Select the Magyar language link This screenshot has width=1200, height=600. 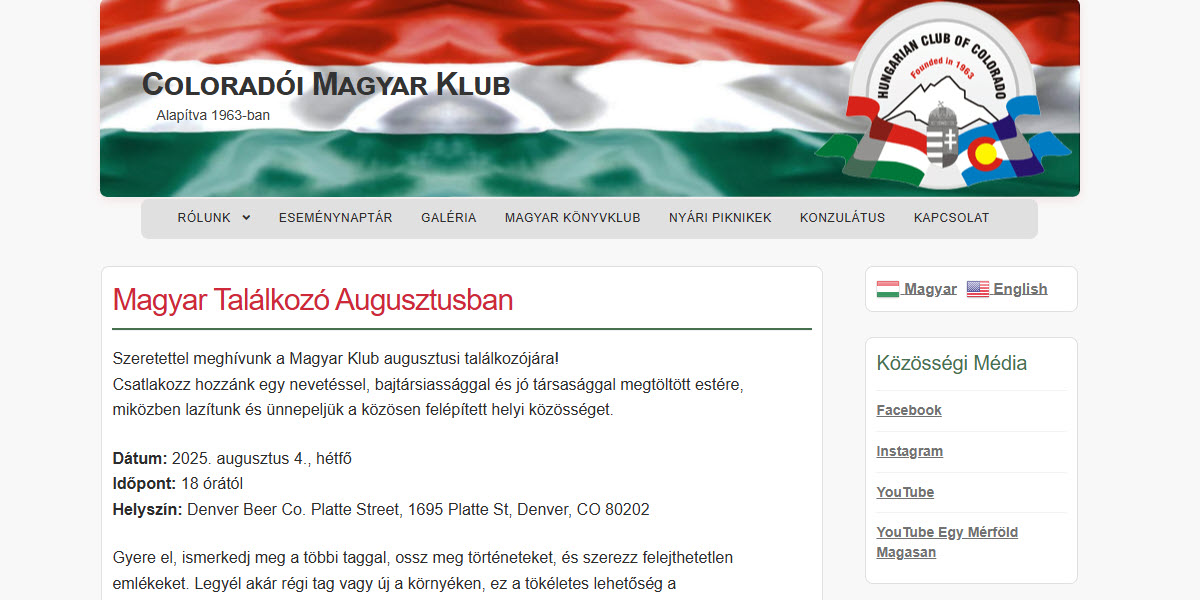[930, 288]
